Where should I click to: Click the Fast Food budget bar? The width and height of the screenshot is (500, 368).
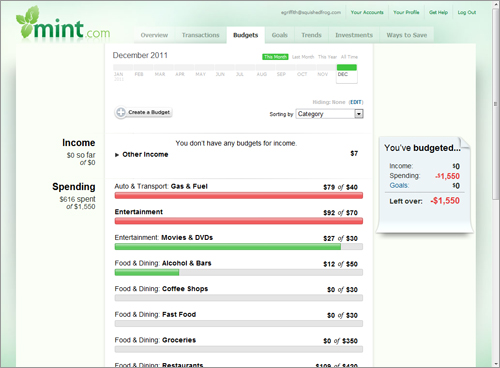pyautogui.click(x=239, y=323)
